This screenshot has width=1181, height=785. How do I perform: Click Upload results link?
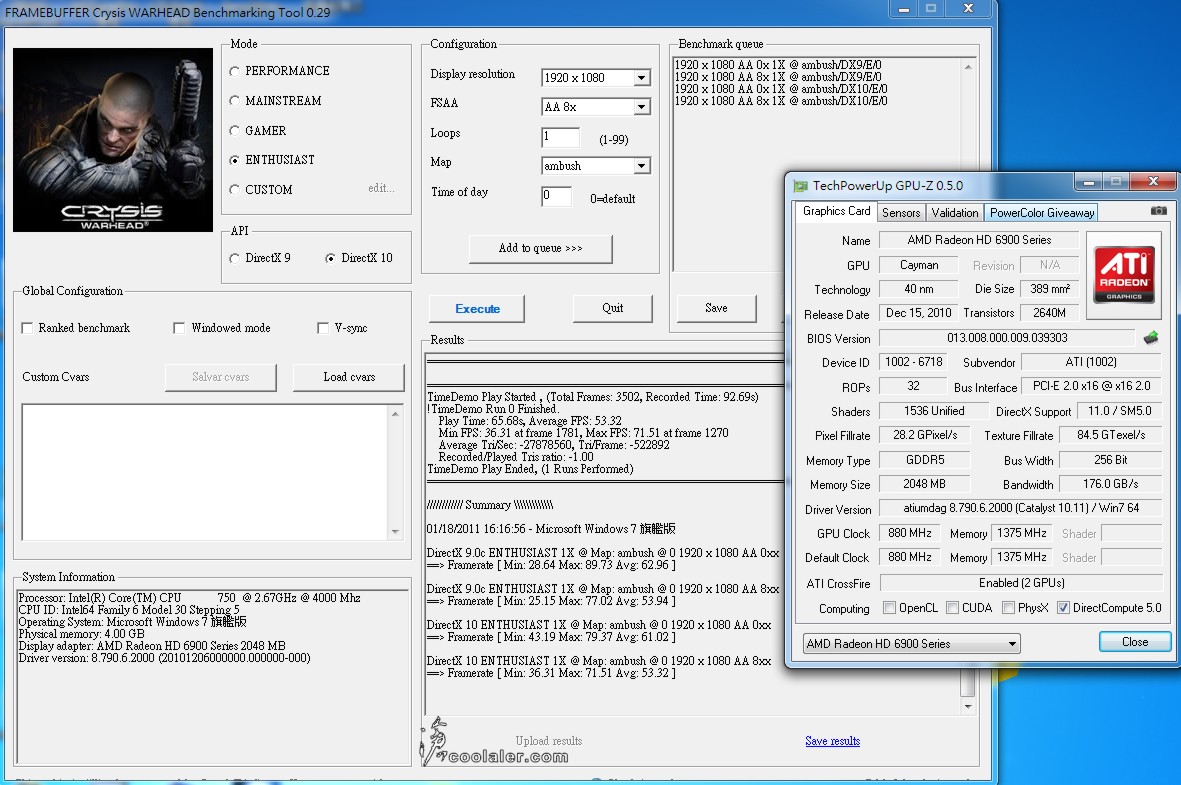pyautogui.click(x=548, y=741)
